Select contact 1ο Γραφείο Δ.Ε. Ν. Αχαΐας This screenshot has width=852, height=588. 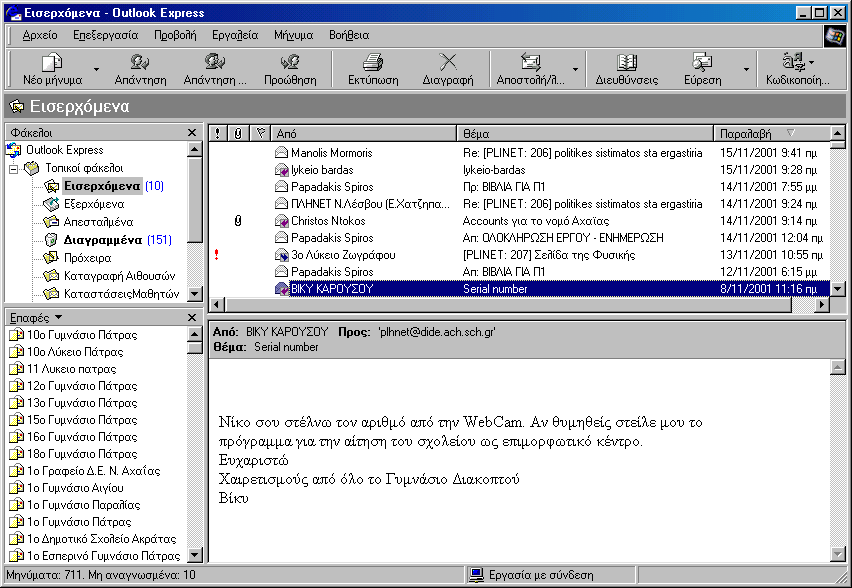93,471
